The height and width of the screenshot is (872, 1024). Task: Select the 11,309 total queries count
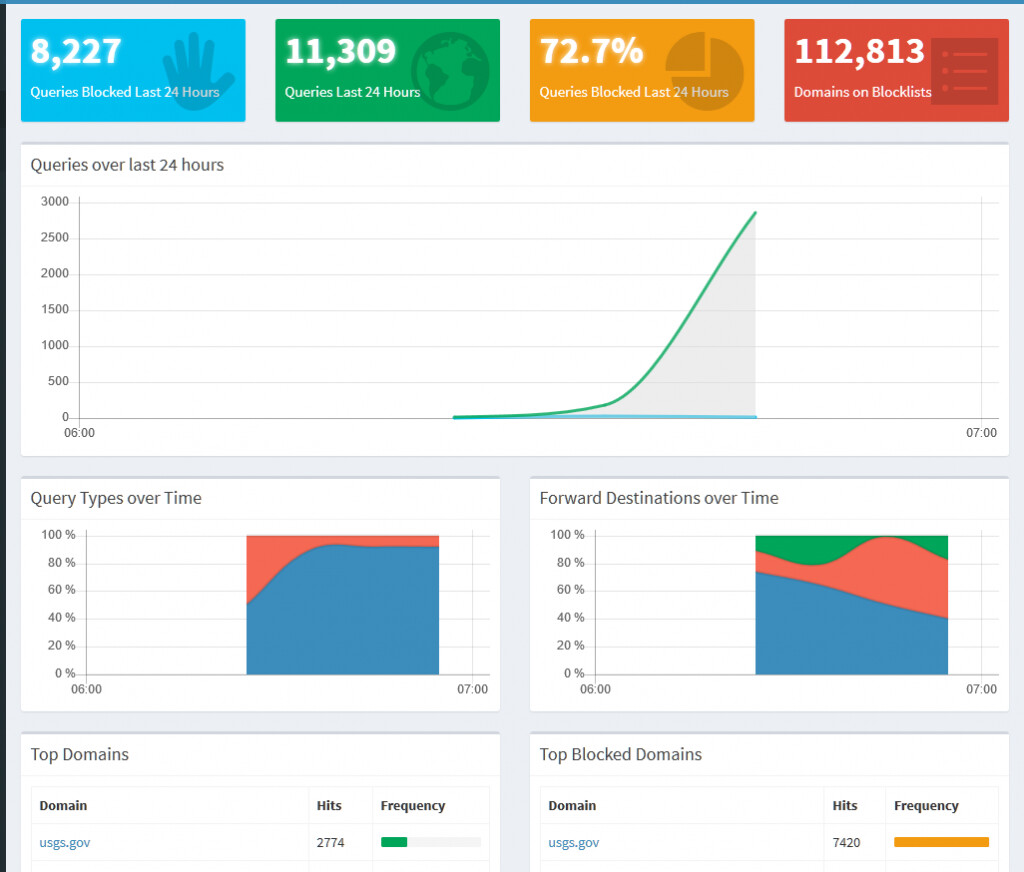[340, 51]
